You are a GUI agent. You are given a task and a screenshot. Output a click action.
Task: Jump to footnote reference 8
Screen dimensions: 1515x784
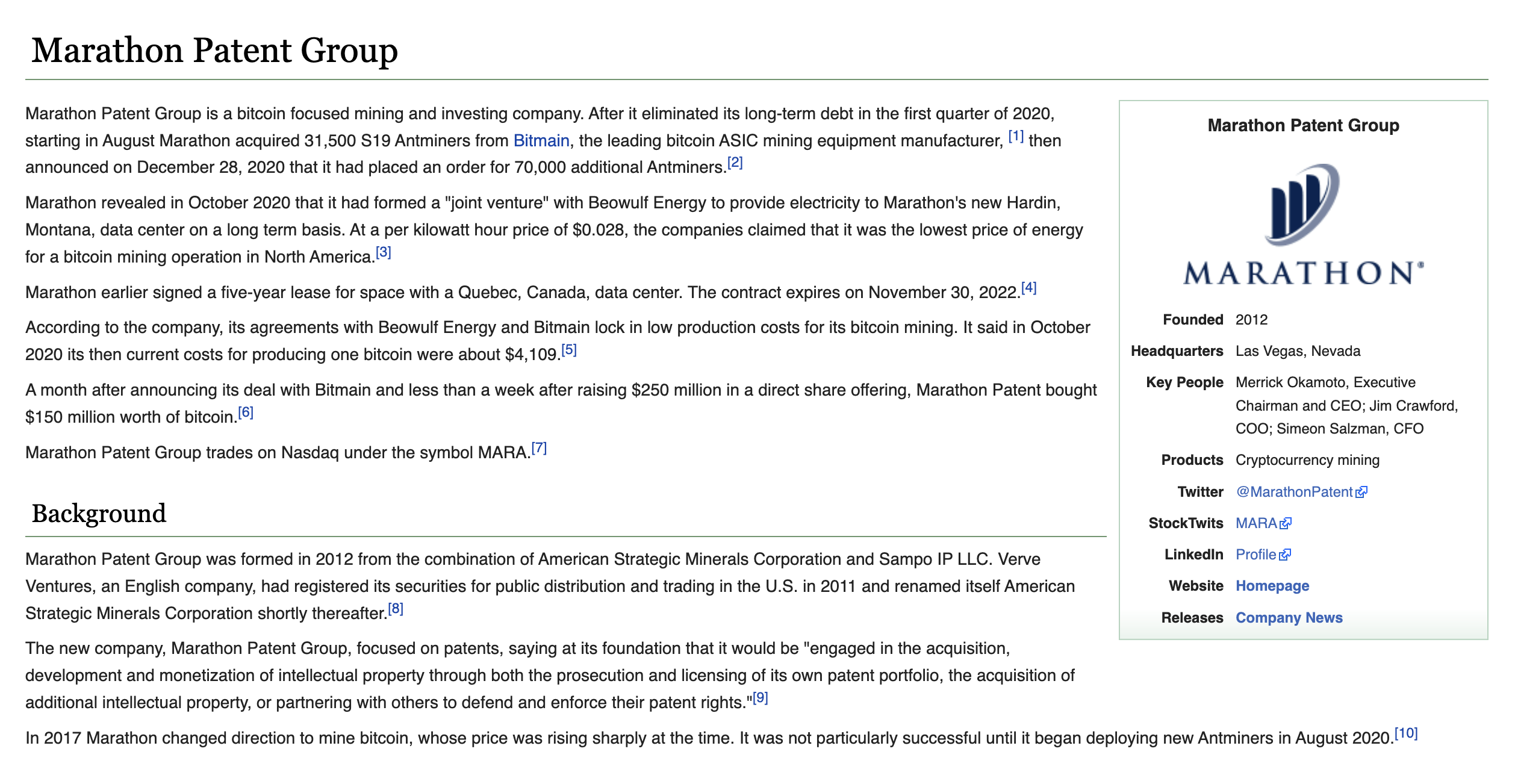[396, 609]
